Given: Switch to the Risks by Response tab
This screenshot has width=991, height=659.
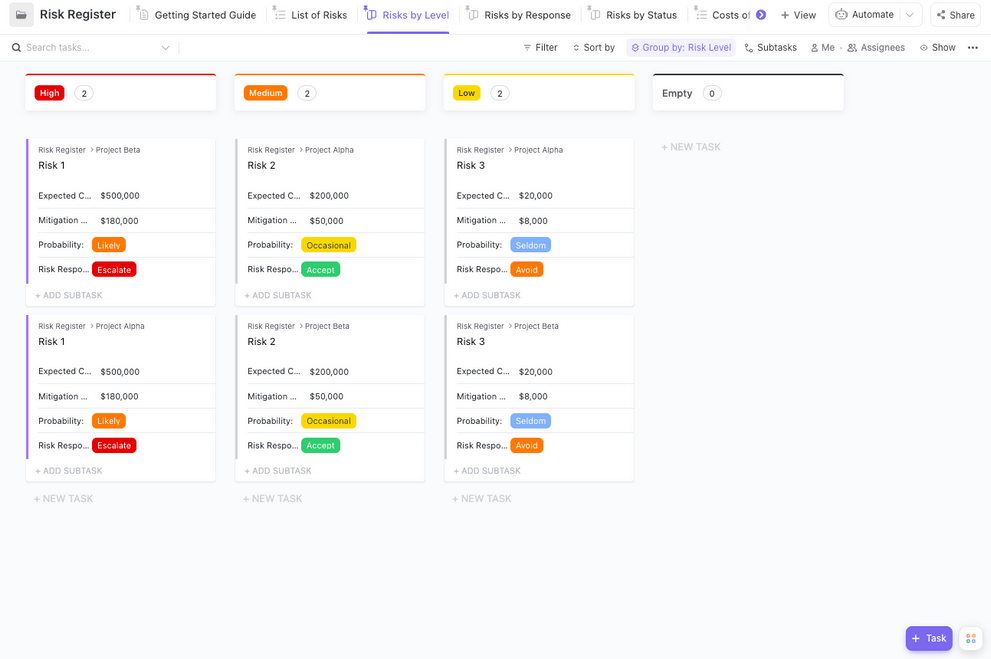Looking at the screenshot, I should click(x=519, y=15).
